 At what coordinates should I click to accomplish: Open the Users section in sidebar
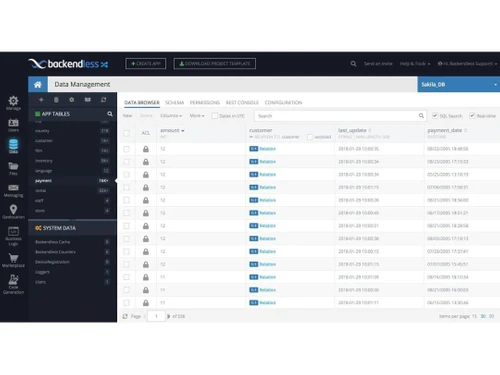[13, 125]
